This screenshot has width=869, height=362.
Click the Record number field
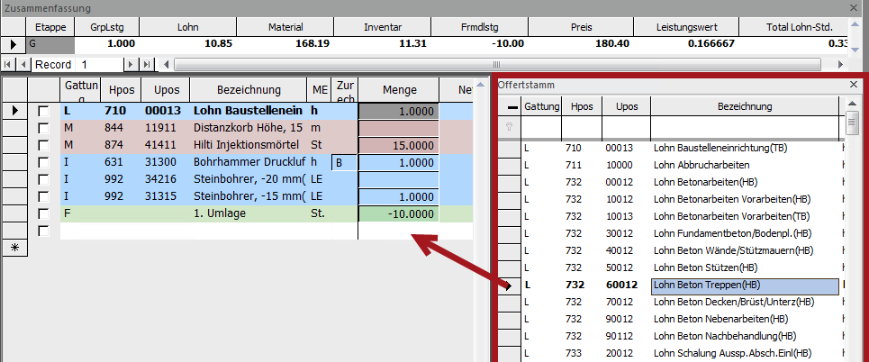coord(99,65)
